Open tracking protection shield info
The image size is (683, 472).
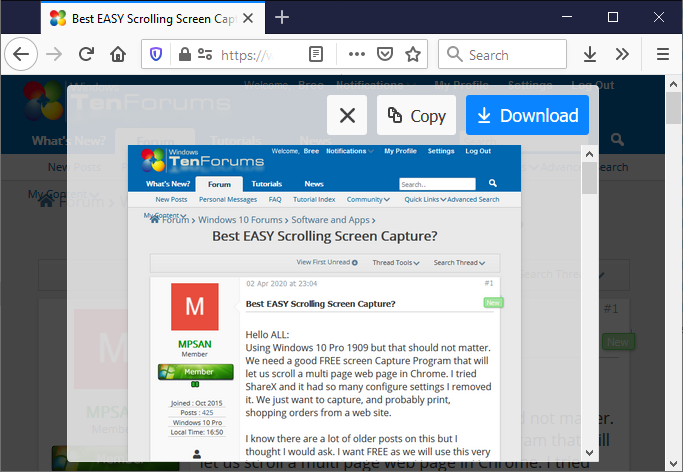(x=156, y=54)
